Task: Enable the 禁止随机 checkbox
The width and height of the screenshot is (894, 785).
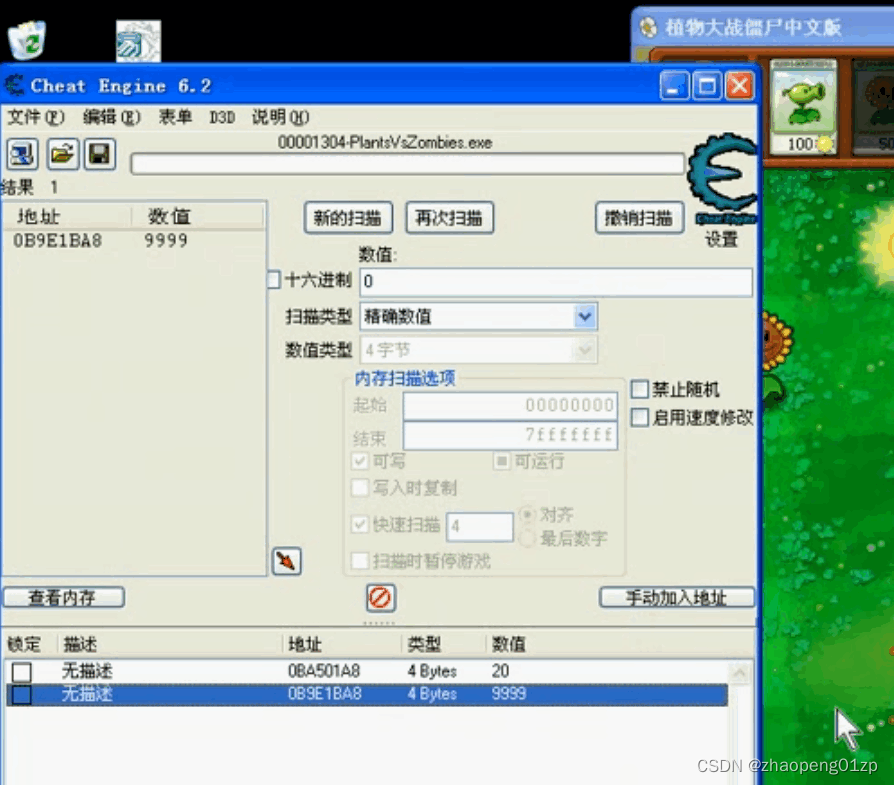Action: click(640, 389)
